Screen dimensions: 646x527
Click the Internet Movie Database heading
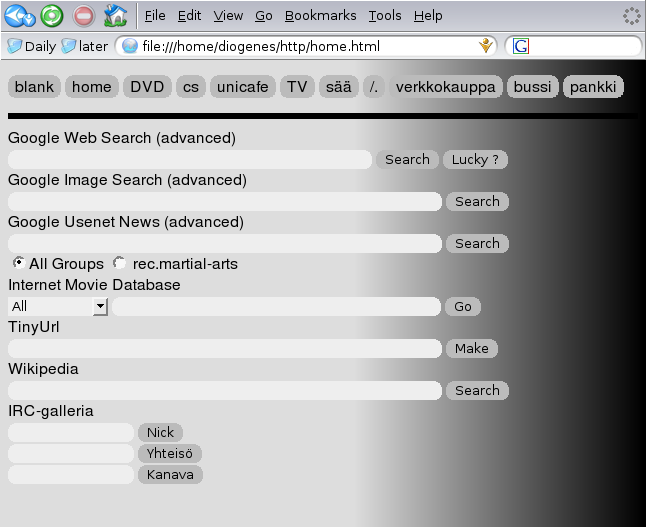(x=94, y=285)
